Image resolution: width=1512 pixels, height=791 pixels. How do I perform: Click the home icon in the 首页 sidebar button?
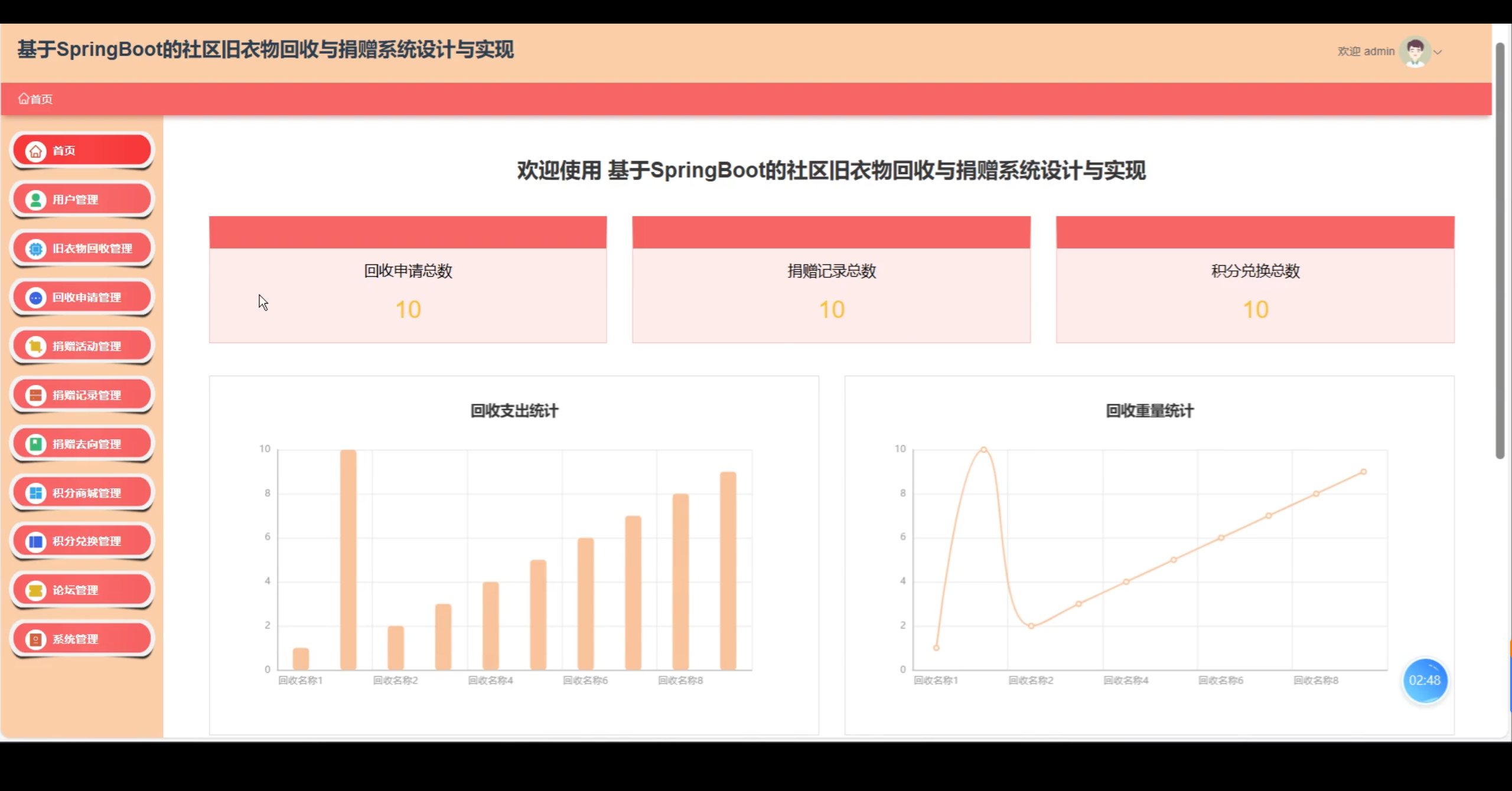coord(35,151)
